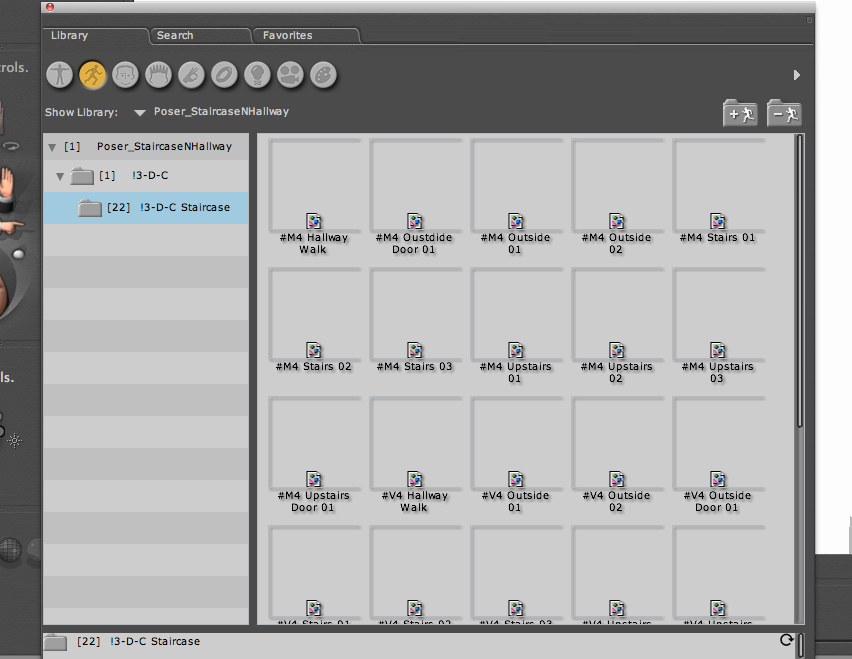Collapse the !3-D-C folder
This screenshot has width=852, height=659.
tap(61, 177)
